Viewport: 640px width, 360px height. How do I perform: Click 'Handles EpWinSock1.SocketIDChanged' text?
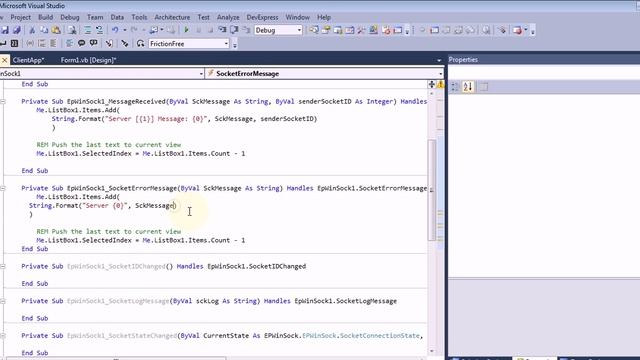(x=241, y=267)
